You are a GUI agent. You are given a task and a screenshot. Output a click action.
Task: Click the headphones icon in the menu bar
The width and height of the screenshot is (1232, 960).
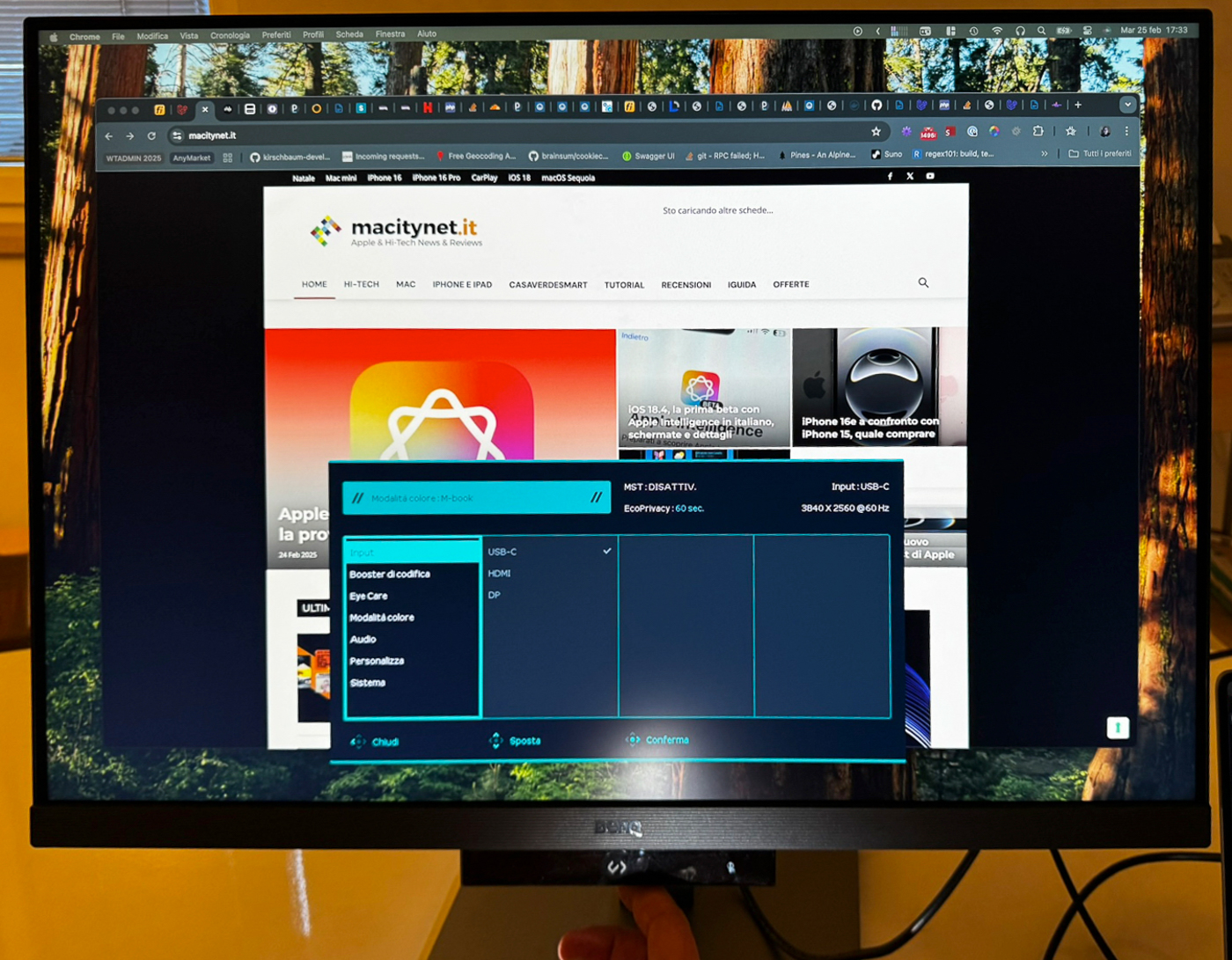coord(1020,31)
